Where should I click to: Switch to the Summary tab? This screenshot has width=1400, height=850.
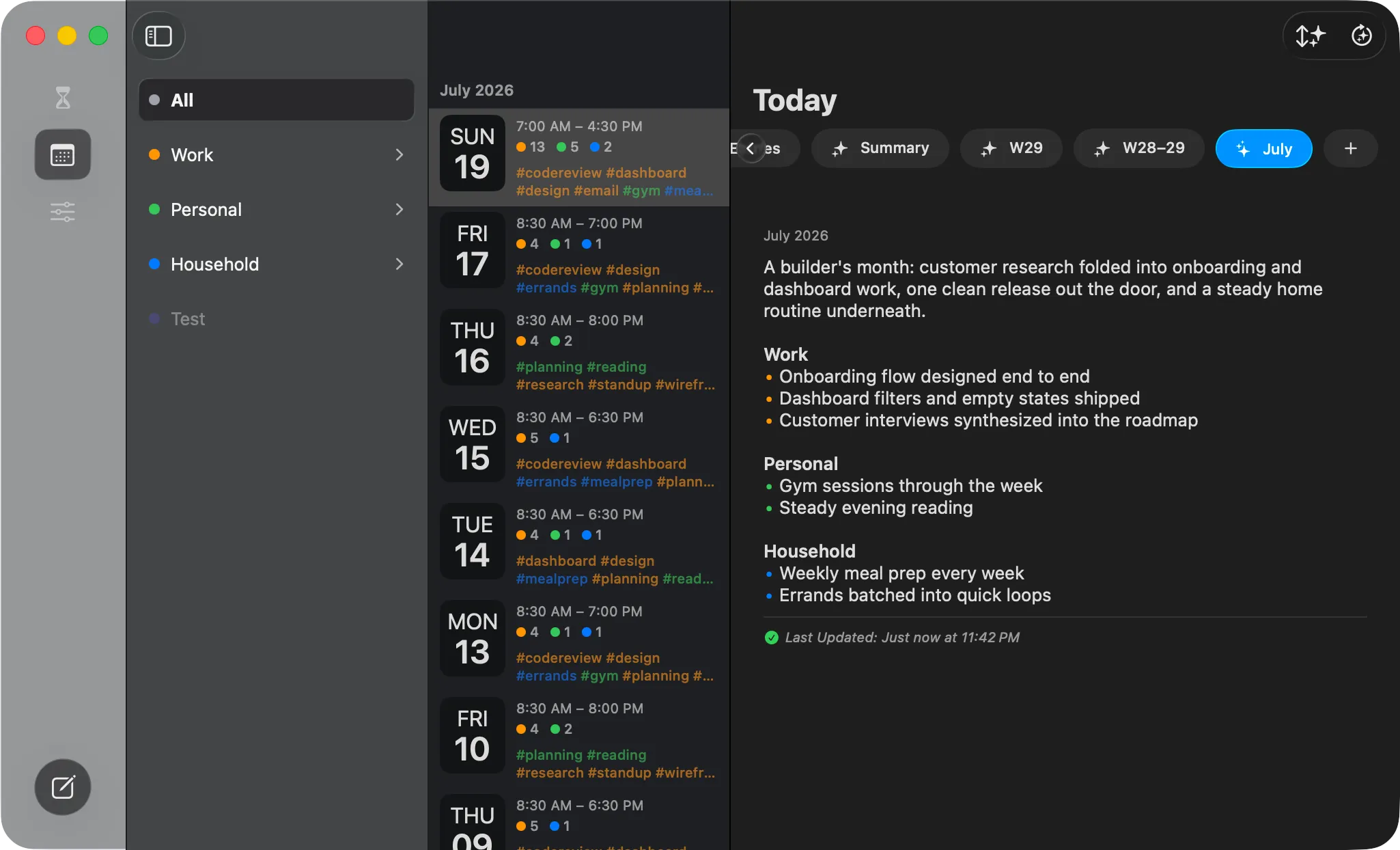[x=880, y=148]
